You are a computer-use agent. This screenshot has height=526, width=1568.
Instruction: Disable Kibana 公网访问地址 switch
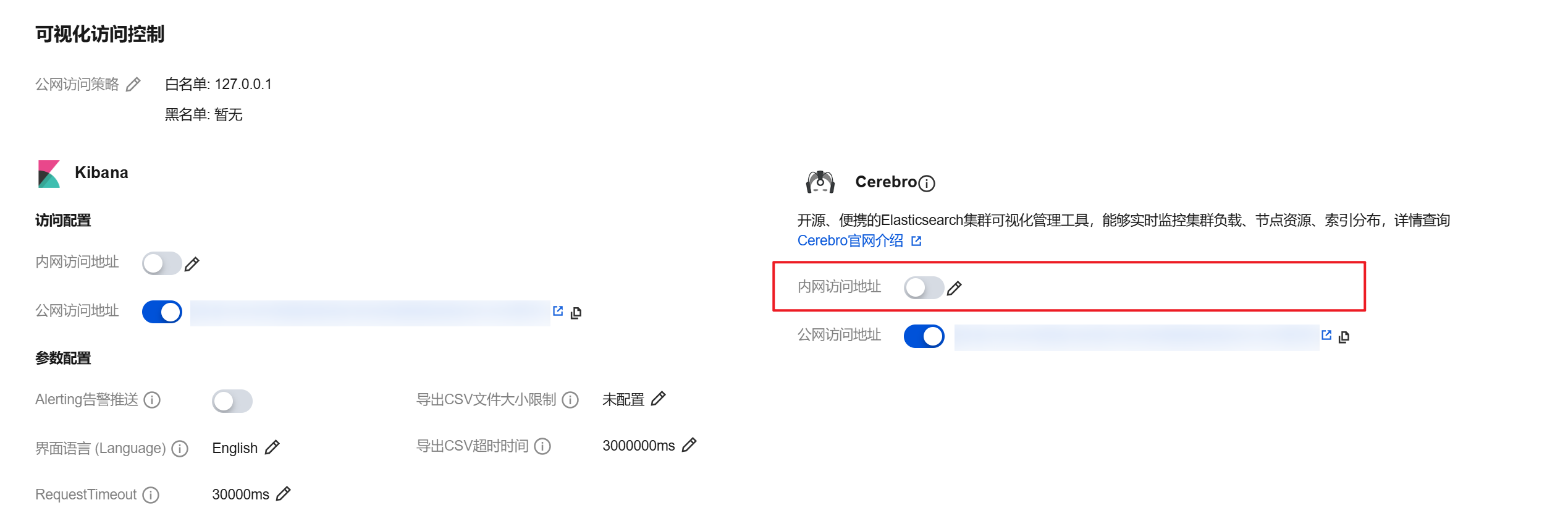point(162,312)
